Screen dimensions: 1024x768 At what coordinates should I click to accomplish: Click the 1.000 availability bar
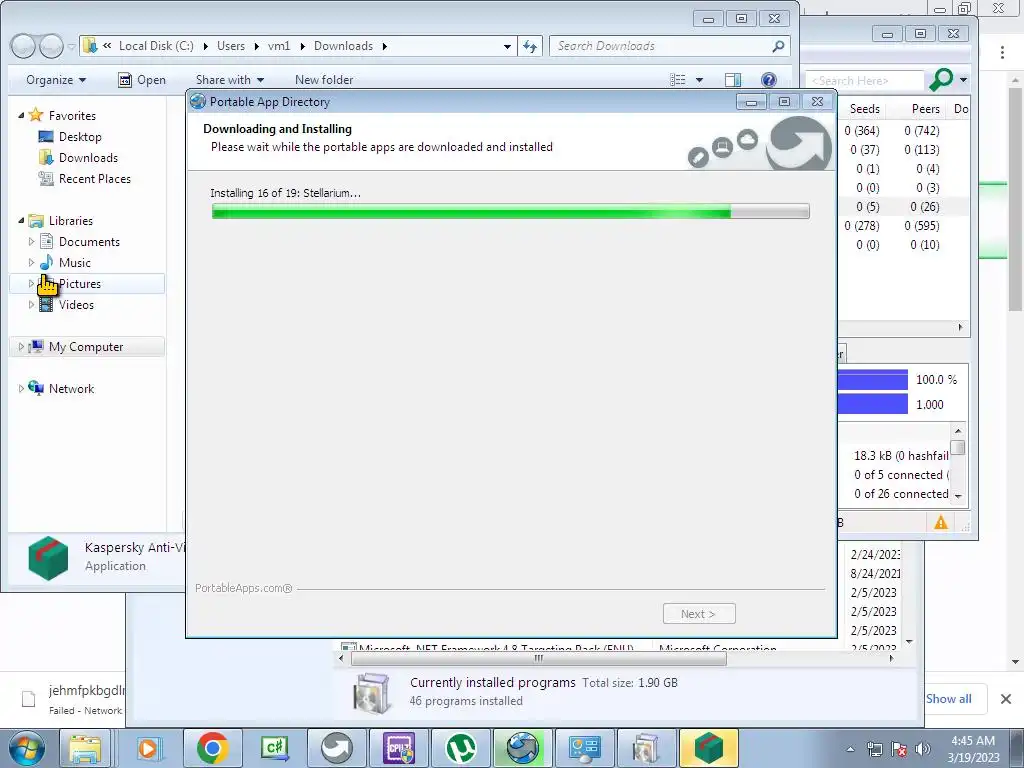click(873, 404)
